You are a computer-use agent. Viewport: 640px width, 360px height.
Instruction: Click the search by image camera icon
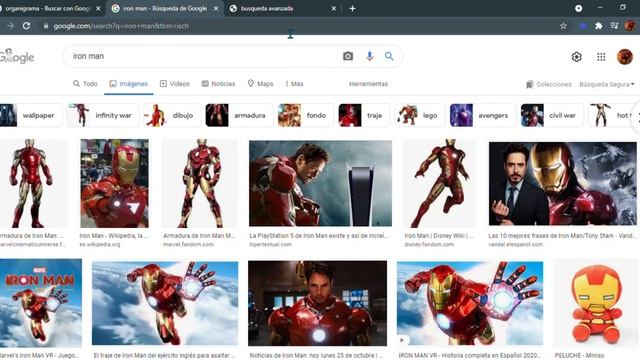pyautogui.click(x=348, y=56)
